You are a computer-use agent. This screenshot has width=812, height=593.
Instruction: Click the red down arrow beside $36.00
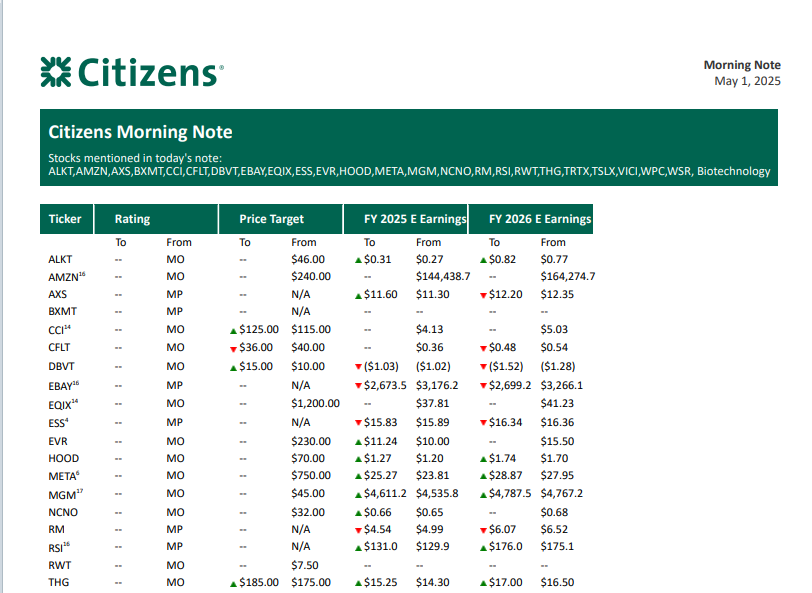233,349
